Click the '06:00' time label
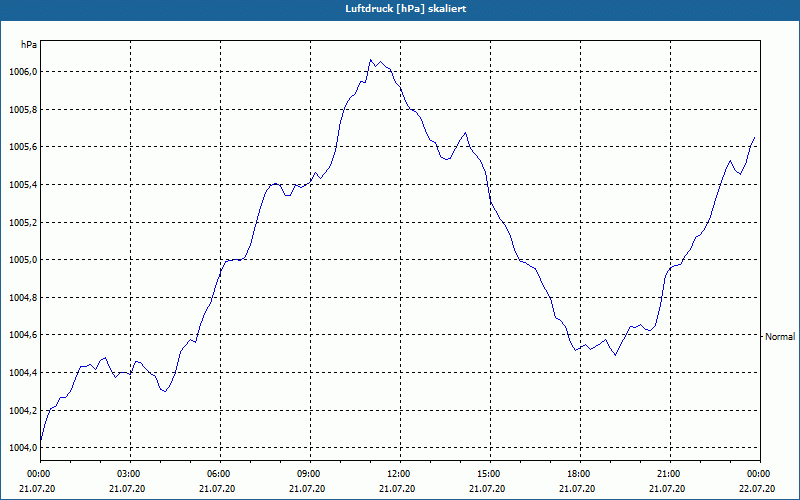The width and height of the screenshot is (800, 500). [217, 474]
